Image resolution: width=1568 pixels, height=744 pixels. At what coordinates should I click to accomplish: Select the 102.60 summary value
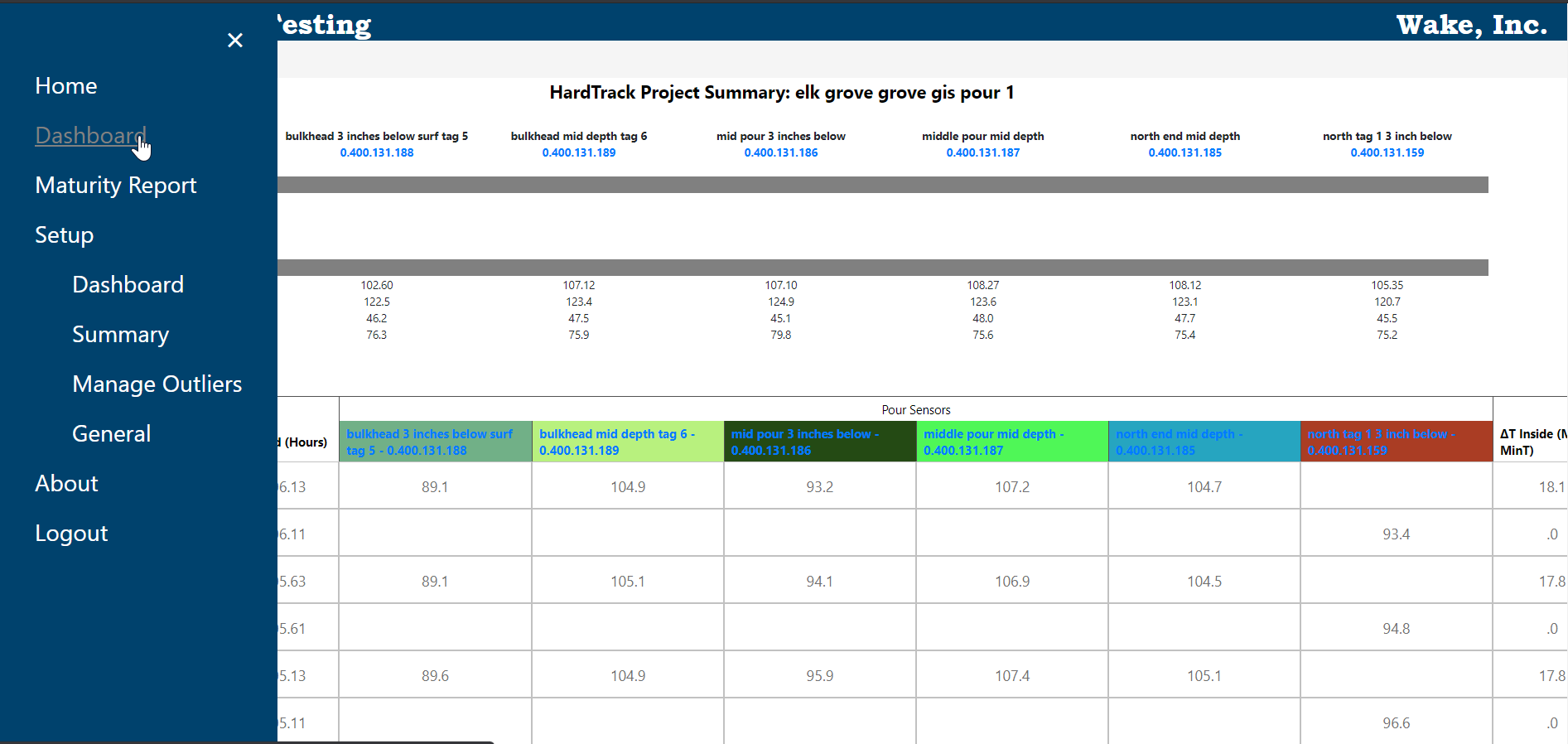click(x=377, y=285)
